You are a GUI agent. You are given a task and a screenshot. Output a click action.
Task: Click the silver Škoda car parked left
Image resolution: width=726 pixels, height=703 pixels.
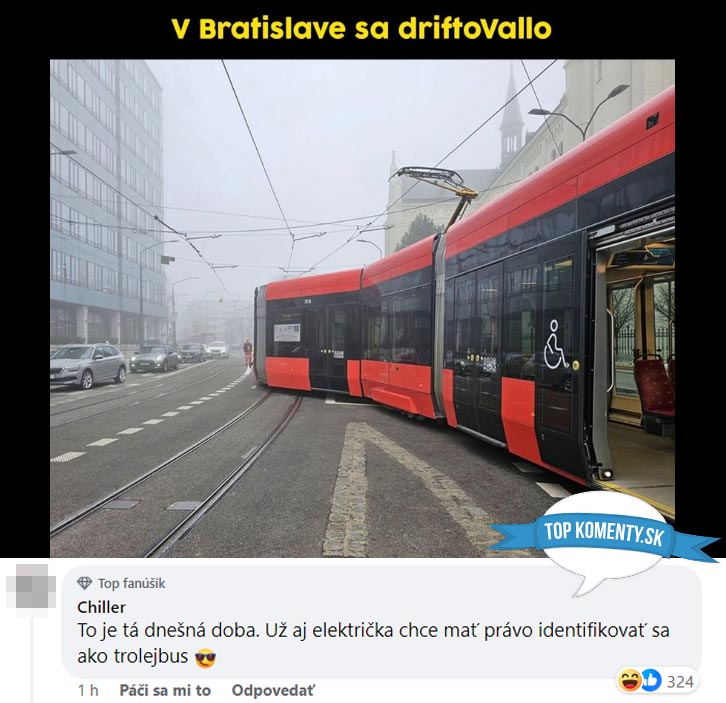(x=88, y=365)
